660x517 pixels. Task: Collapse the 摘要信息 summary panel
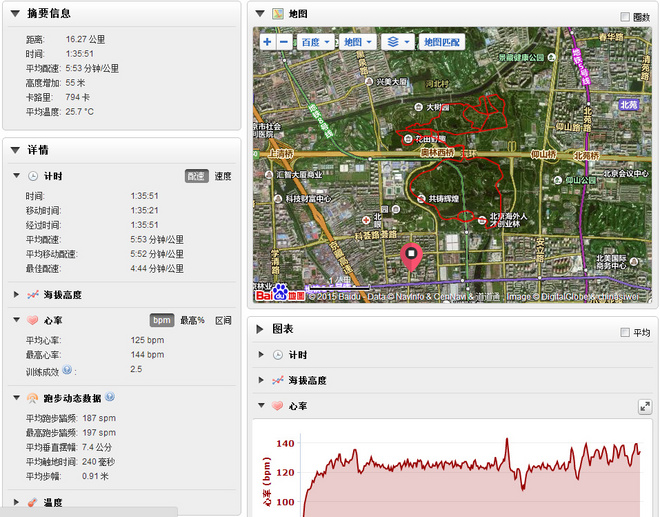[x=15, y=13]
